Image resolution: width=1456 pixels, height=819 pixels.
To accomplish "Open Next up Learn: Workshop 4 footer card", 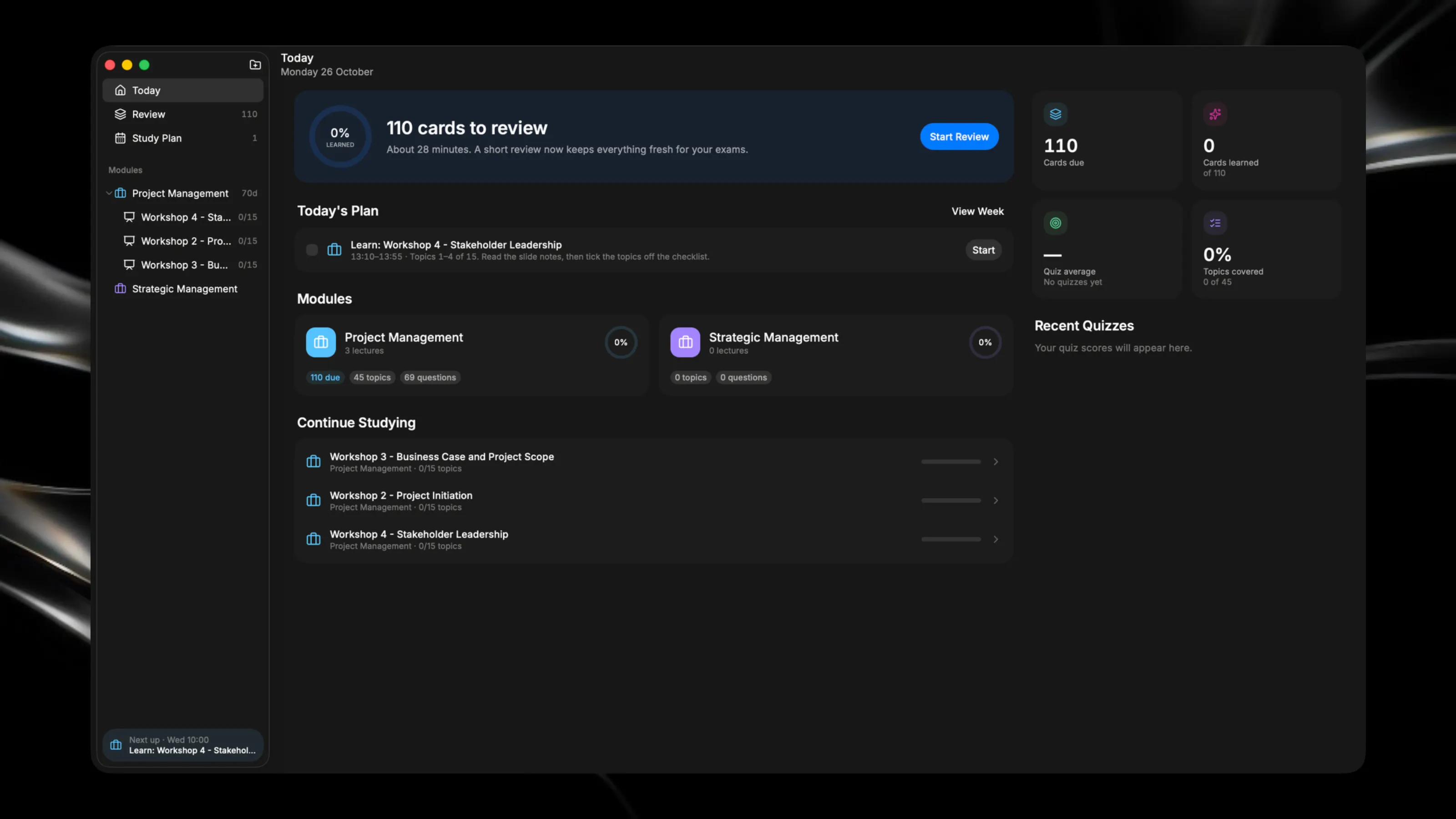I will 182,745.
